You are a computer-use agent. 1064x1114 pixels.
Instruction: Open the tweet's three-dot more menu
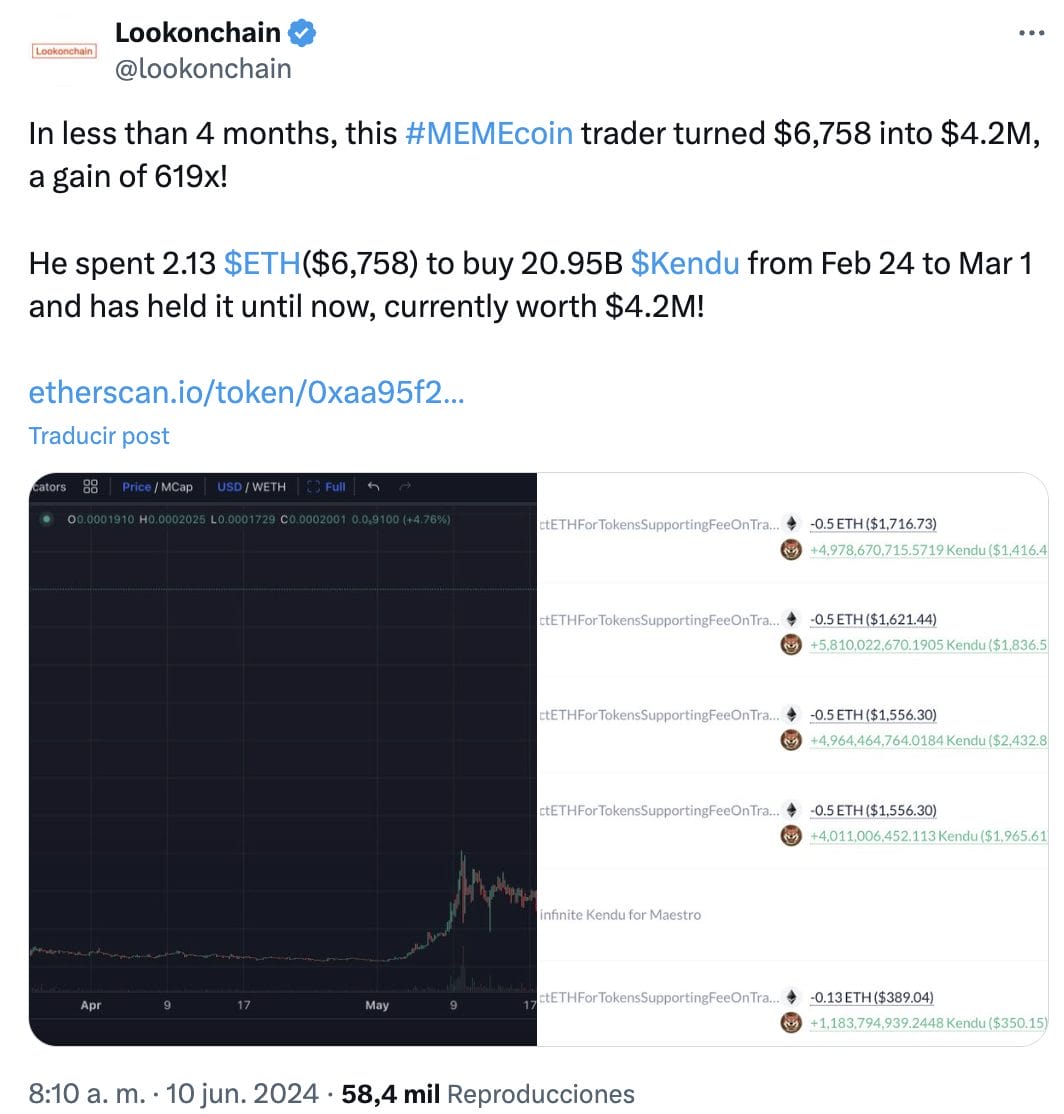[x=1031, y=33]
